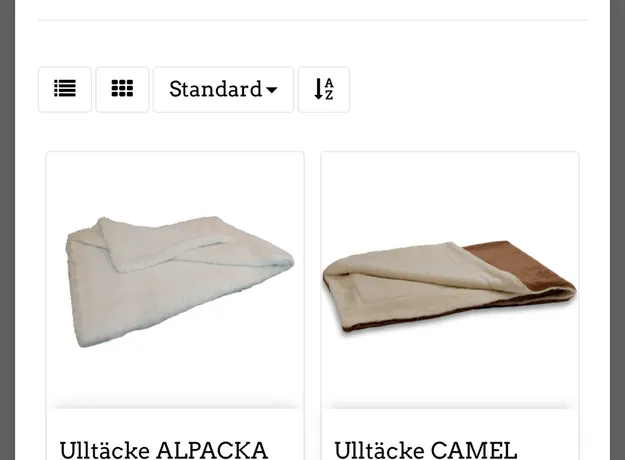Select the ALPACKA wool blanket card
The height and width of the screenshot is (460, 625).
coord(175,306)
